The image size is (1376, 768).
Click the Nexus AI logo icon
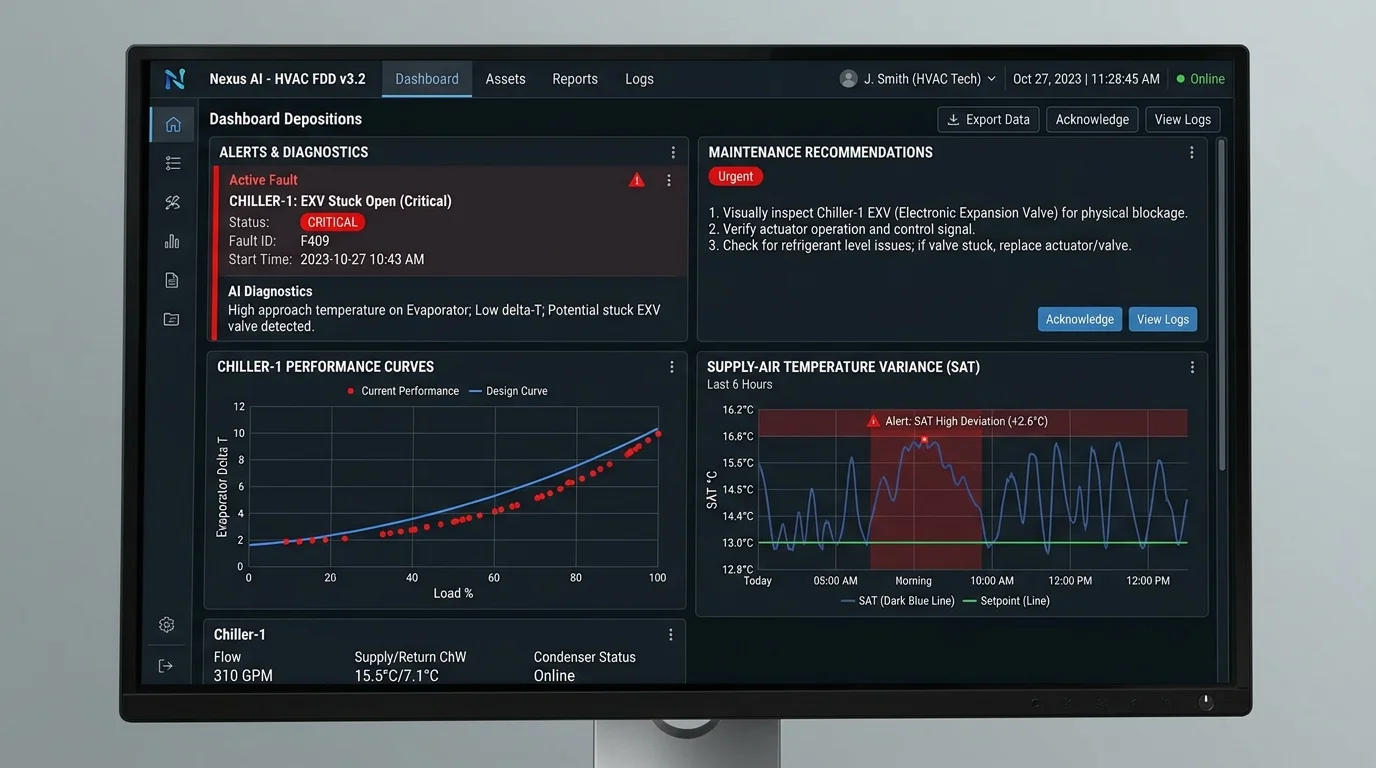pos(175,78)
